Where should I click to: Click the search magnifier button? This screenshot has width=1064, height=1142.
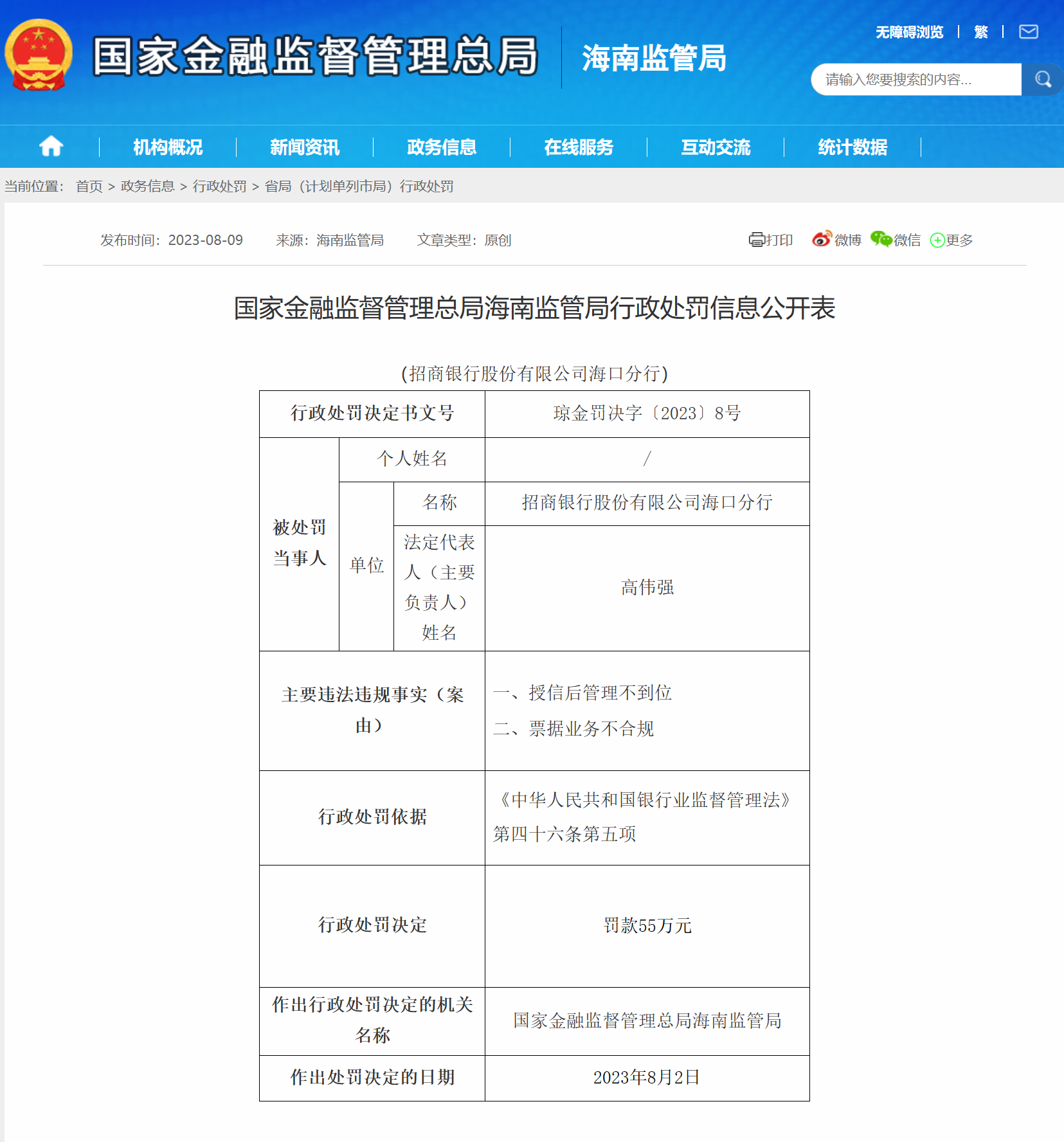[x=1042, y=79]
